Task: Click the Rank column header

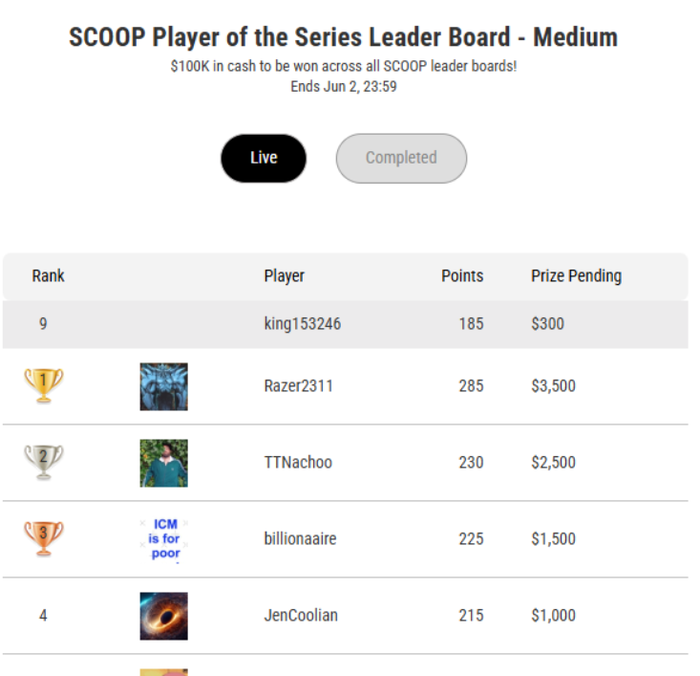Action: [48, 275]
